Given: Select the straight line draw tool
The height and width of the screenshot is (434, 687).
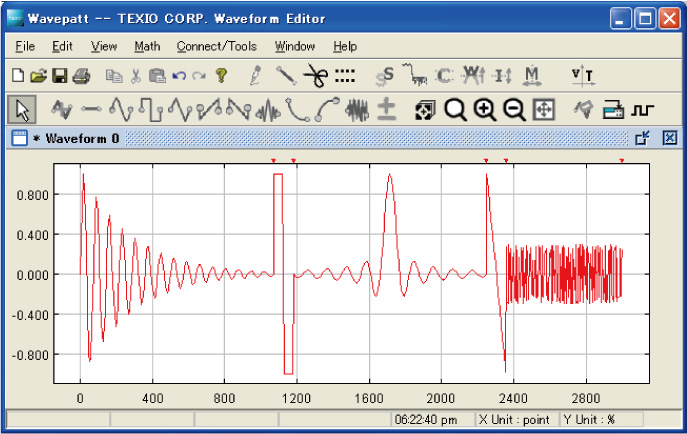Looking at the screenshot, I should click(x=286, y=75).
